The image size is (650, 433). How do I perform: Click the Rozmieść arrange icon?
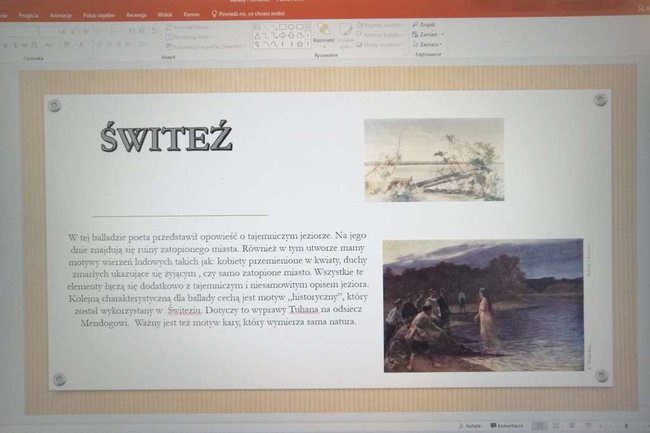[x=323, y=32]
